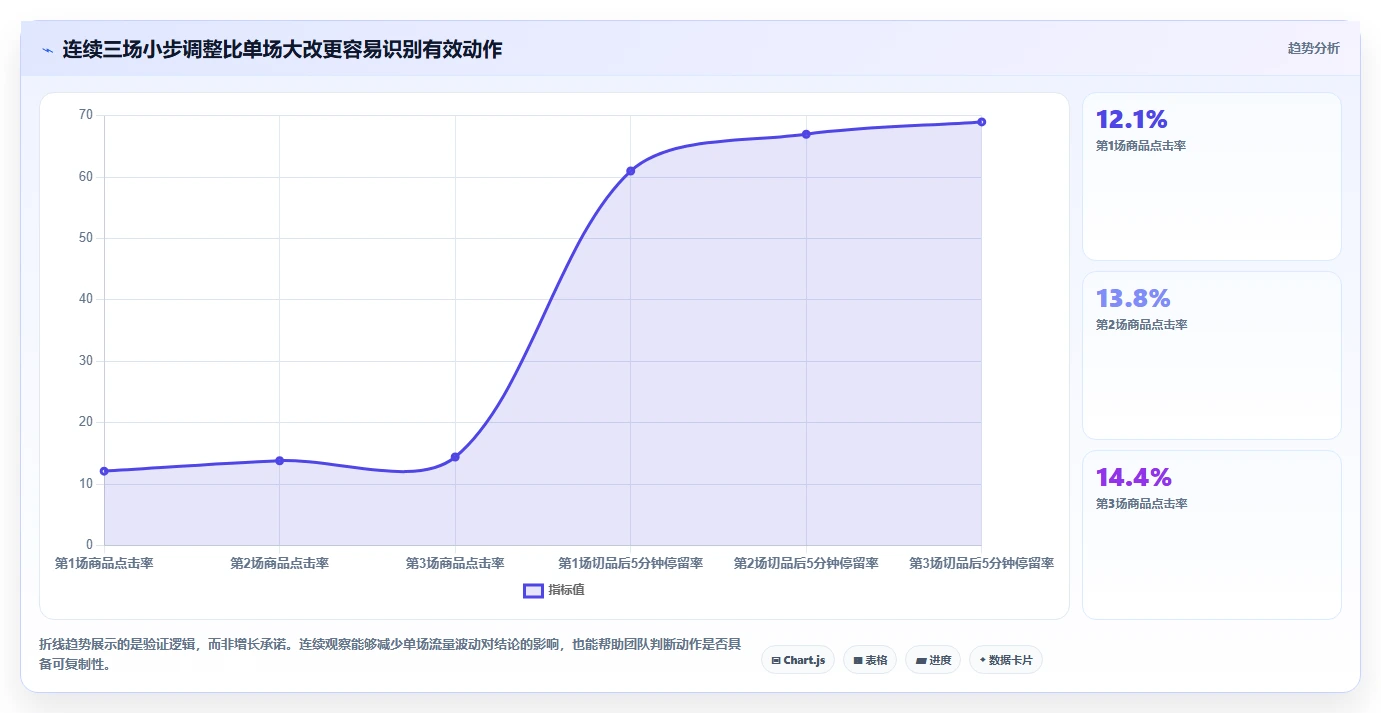Click the Chart.js tag pill
1381x713 pixels.
coord(798,660)
